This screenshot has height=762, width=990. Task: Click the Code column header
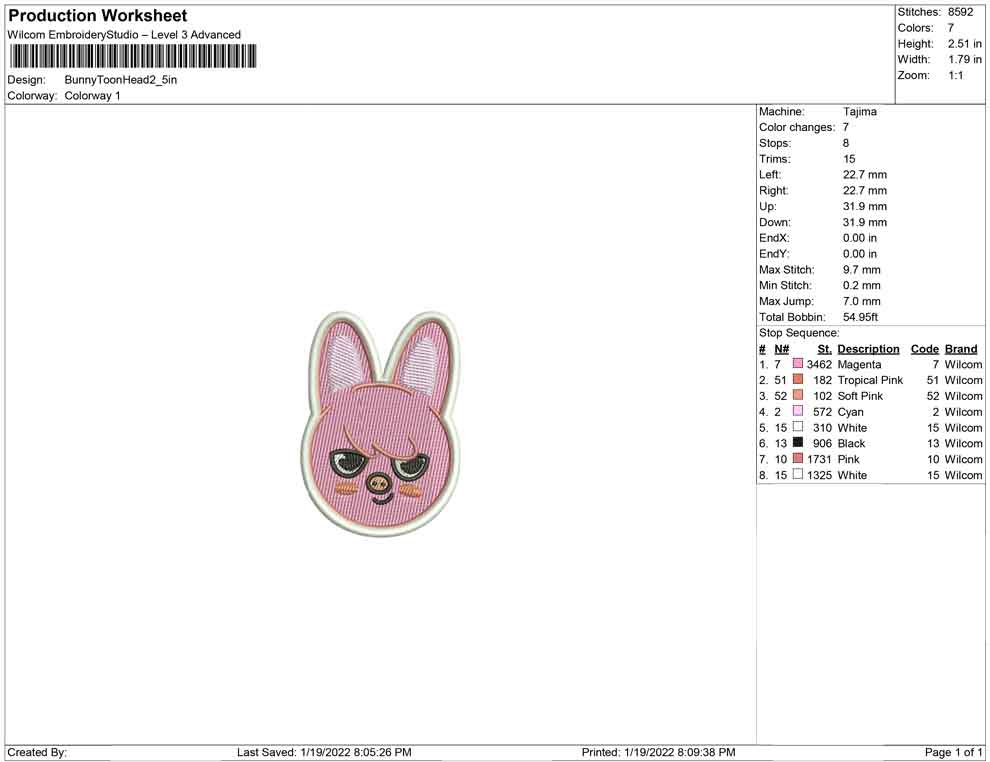[924, 349]
